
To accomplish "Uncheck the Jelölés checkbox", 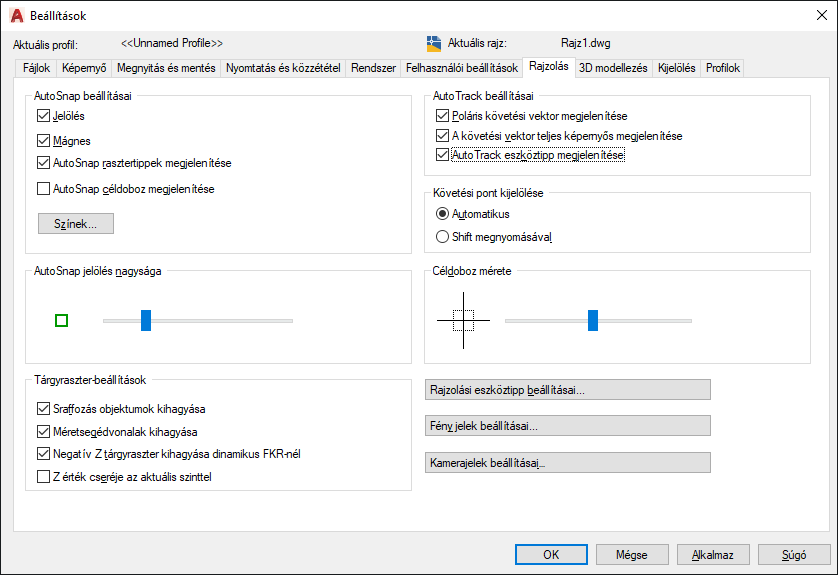I will pos(43,115).
